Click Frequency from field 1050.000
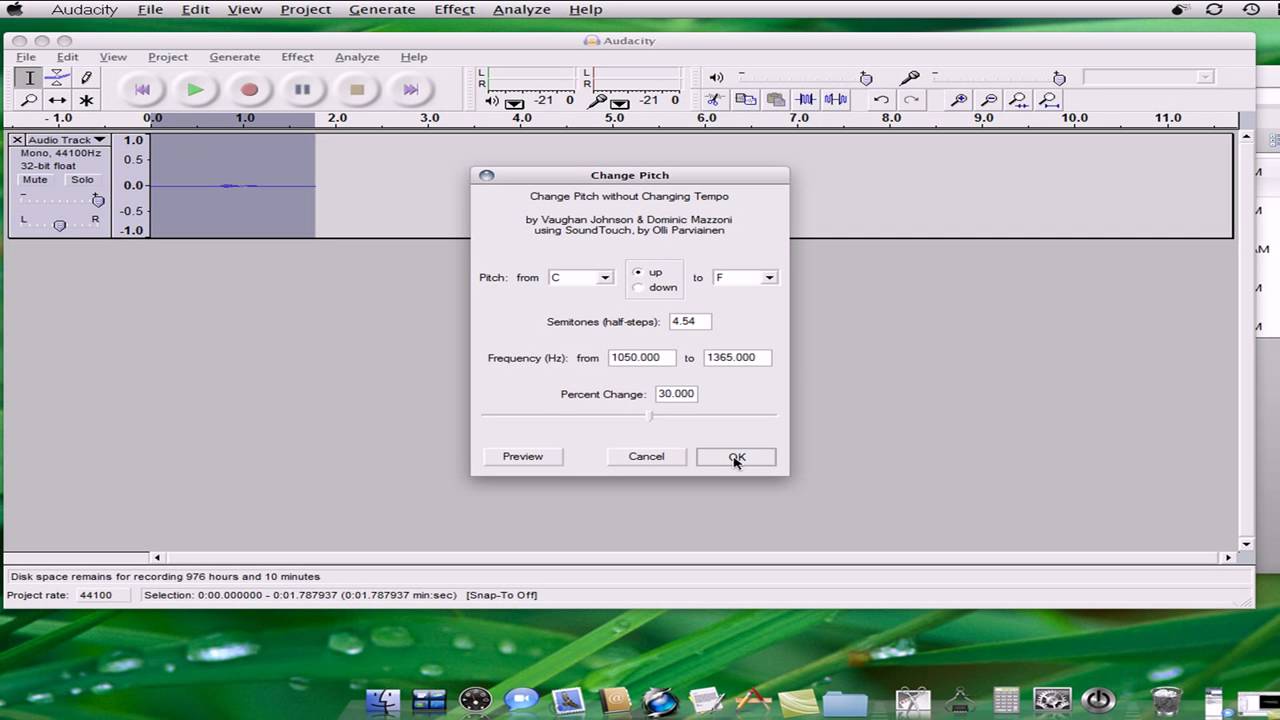The height and width of the screenshot is (720, 1280). (641, 357)
